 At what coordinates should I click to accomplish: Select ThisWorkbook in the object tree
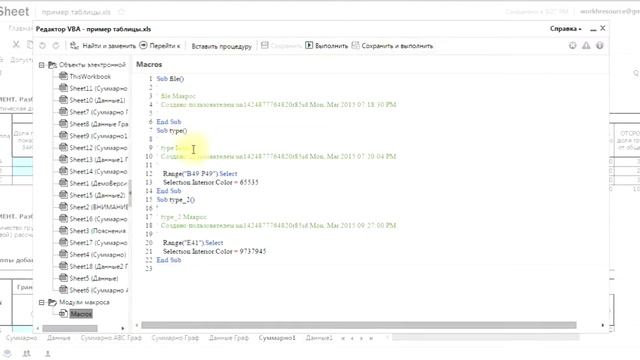point(90,76)
